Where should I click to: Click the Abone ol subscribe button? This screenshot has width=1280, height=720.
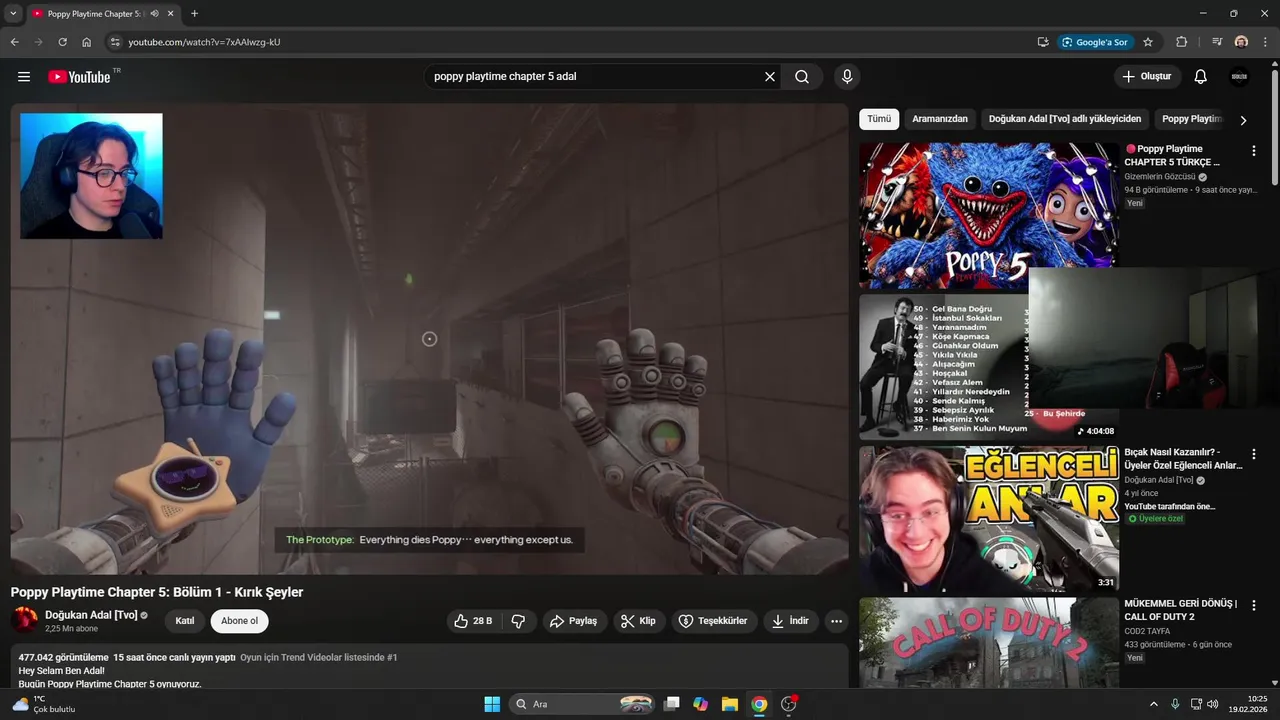point(239,621)
